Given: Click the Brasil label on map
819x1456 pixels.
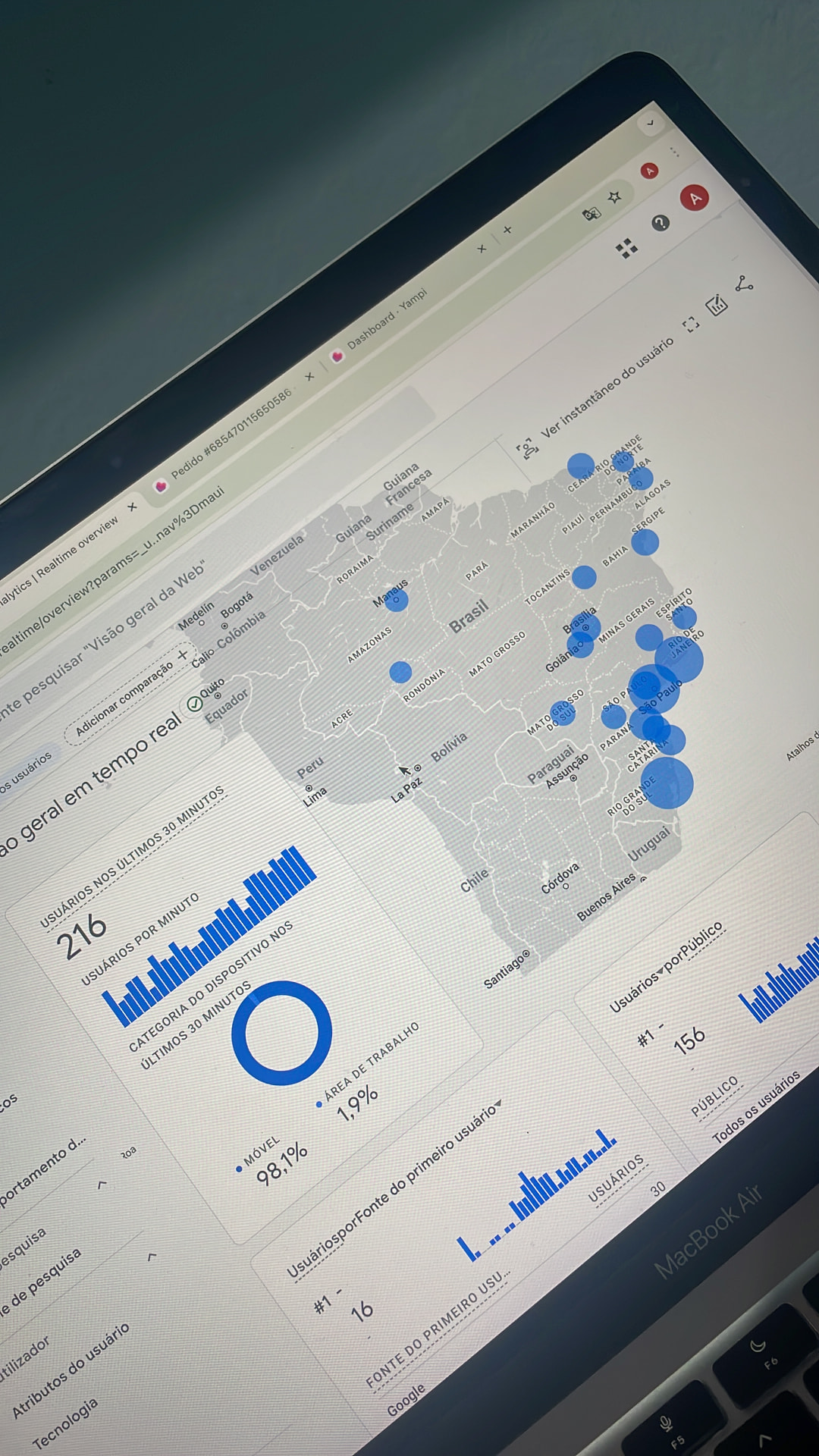Looking at the screenshot, I should pos(469,617).
